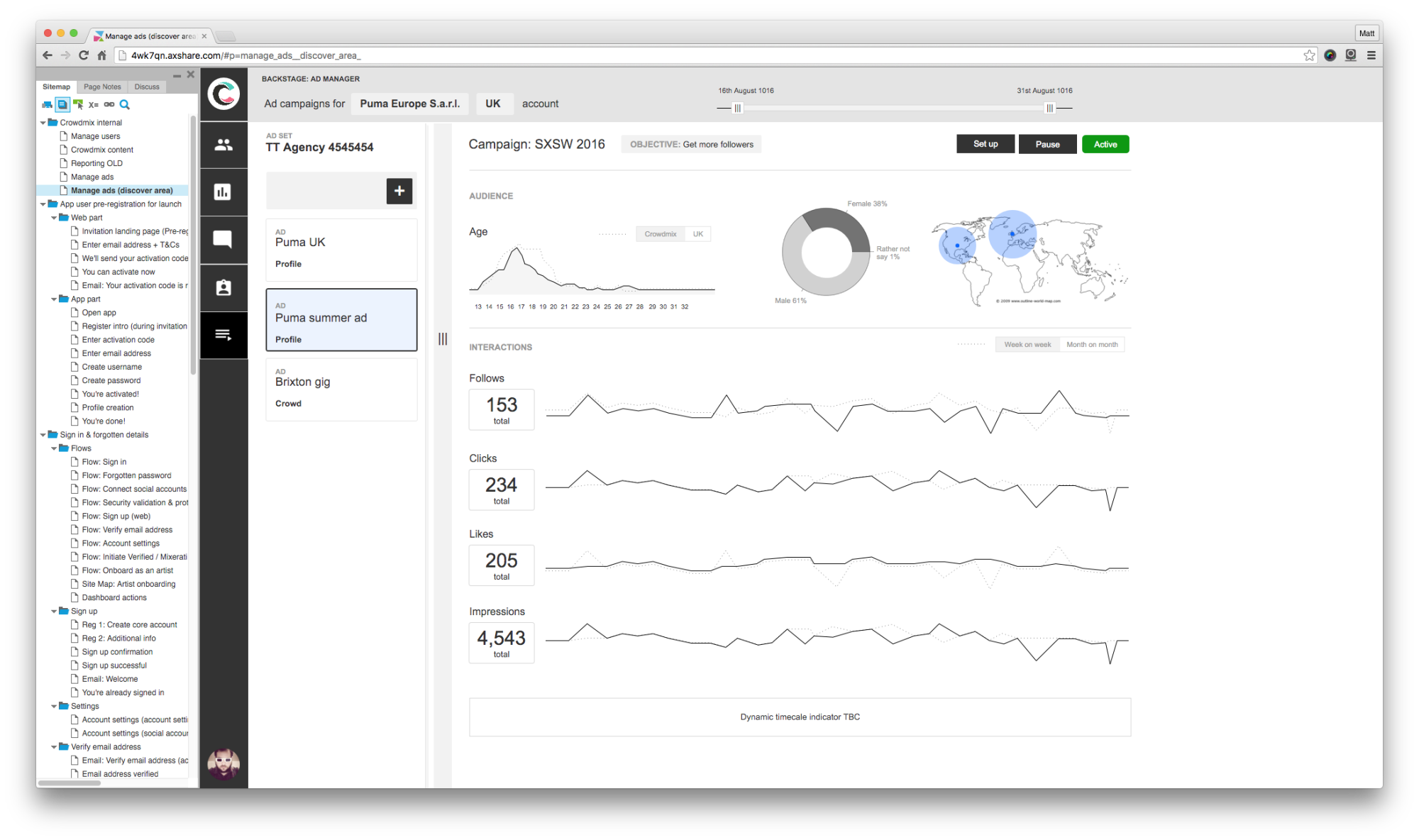Click the user avatar photo in sidebar

[223, 763]
